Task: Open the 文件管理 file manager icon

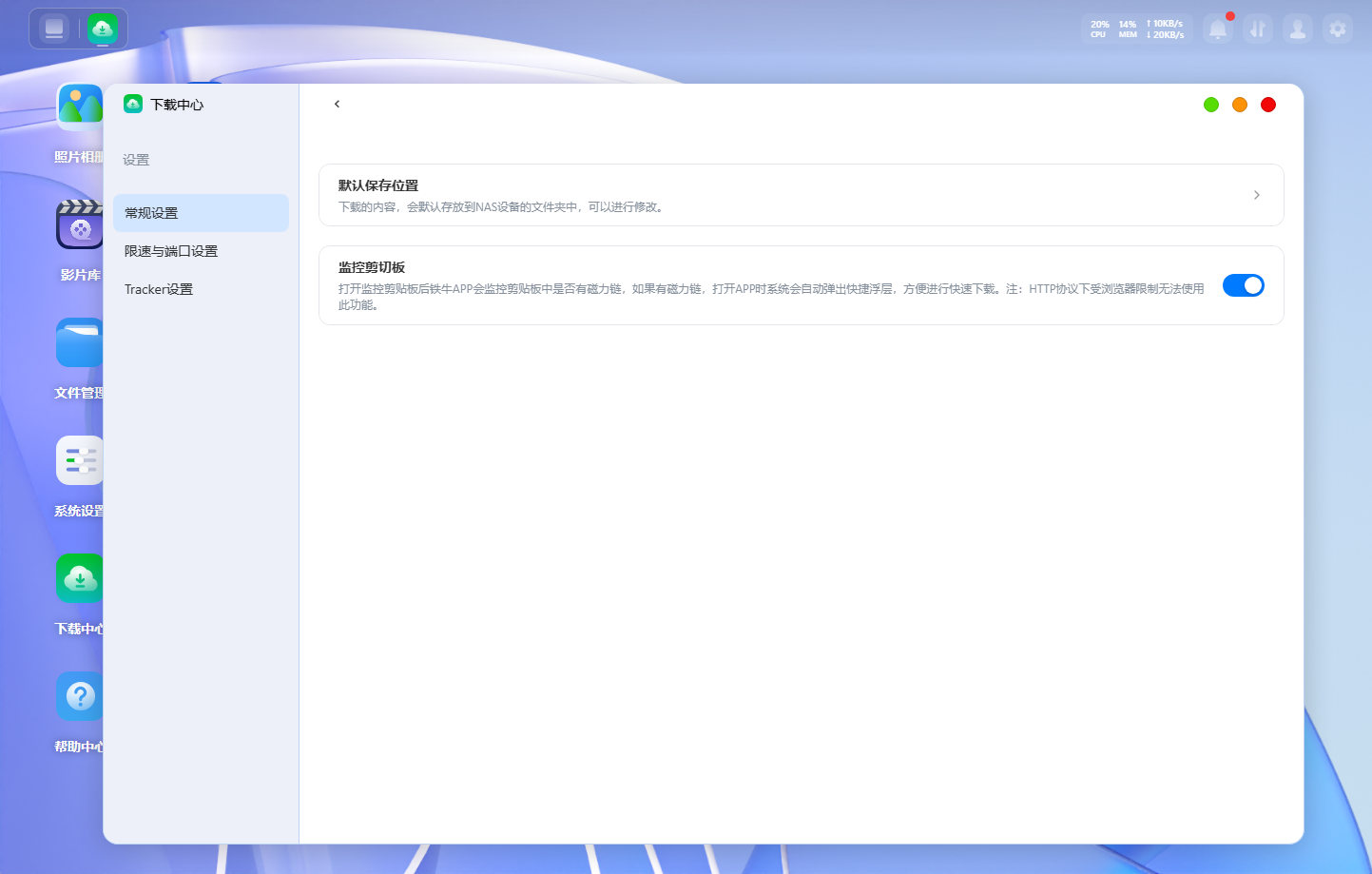Action: [80, 342]
